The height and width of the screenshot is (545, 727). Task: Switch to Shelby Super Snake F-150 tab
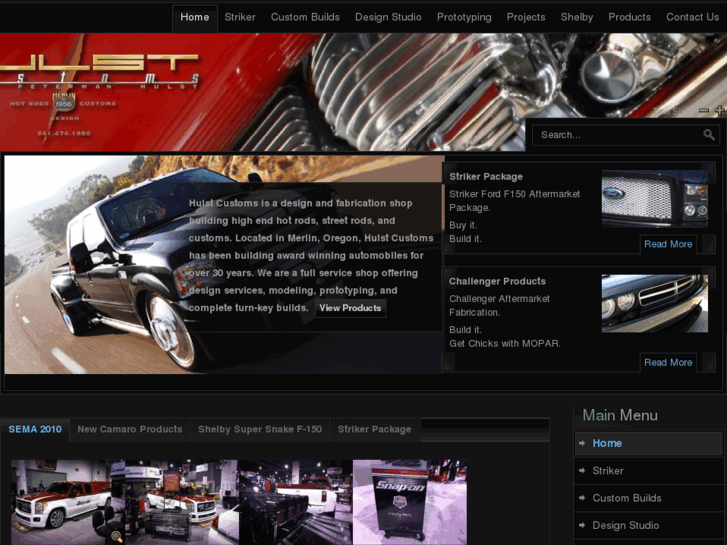point(260,430)
